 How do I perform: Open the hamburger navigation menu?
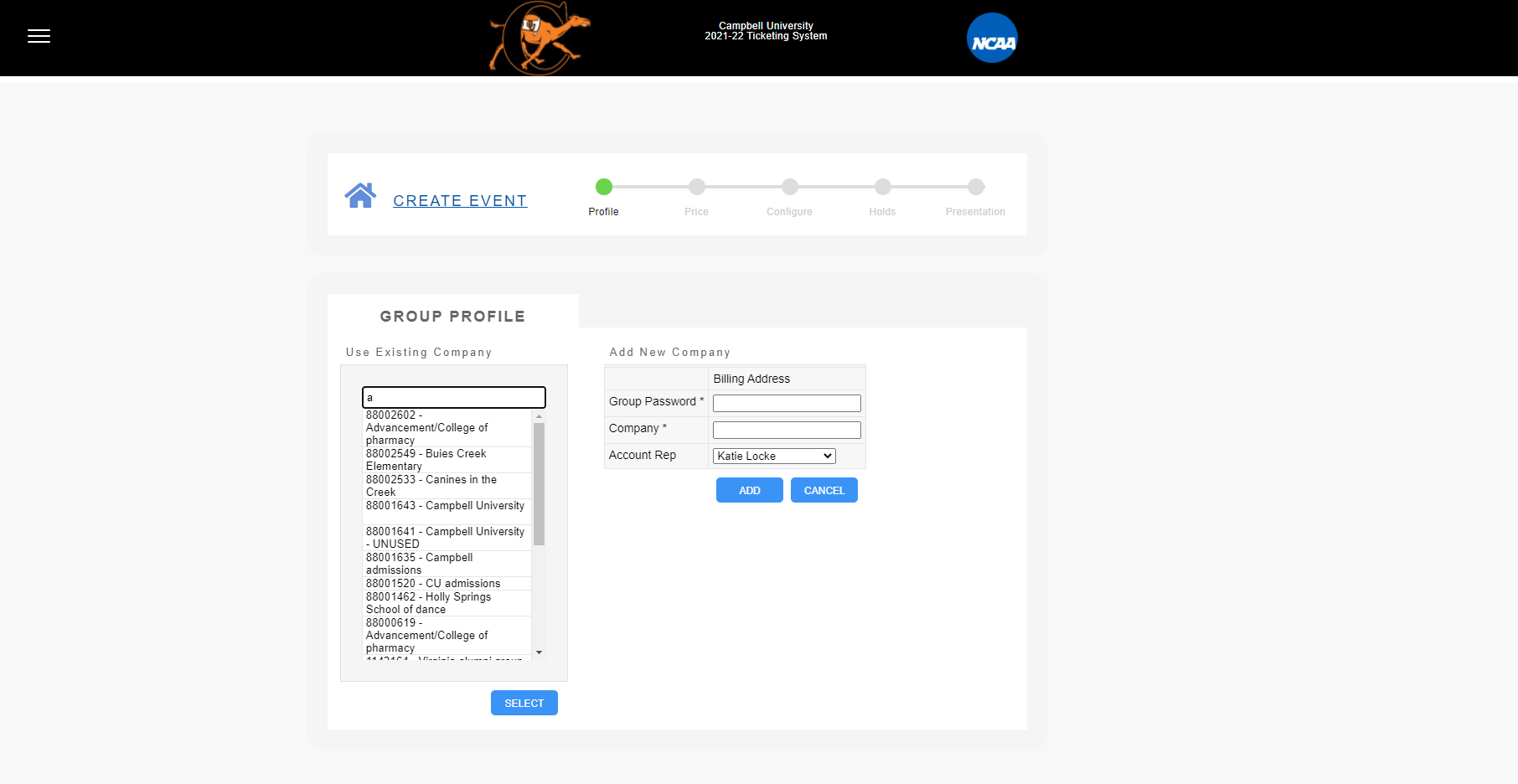coord(39,36)
